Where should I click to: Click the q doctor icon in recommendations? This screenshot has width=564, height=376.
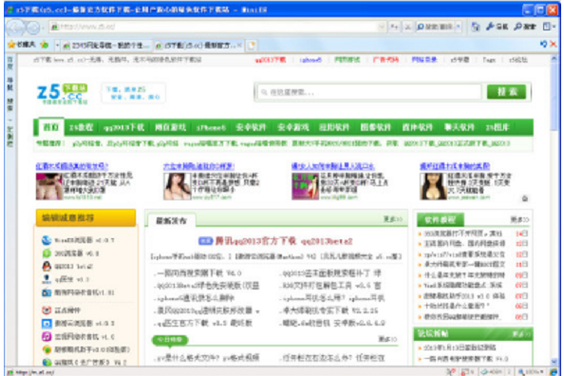pyautogui.click(x=46, y=279)
